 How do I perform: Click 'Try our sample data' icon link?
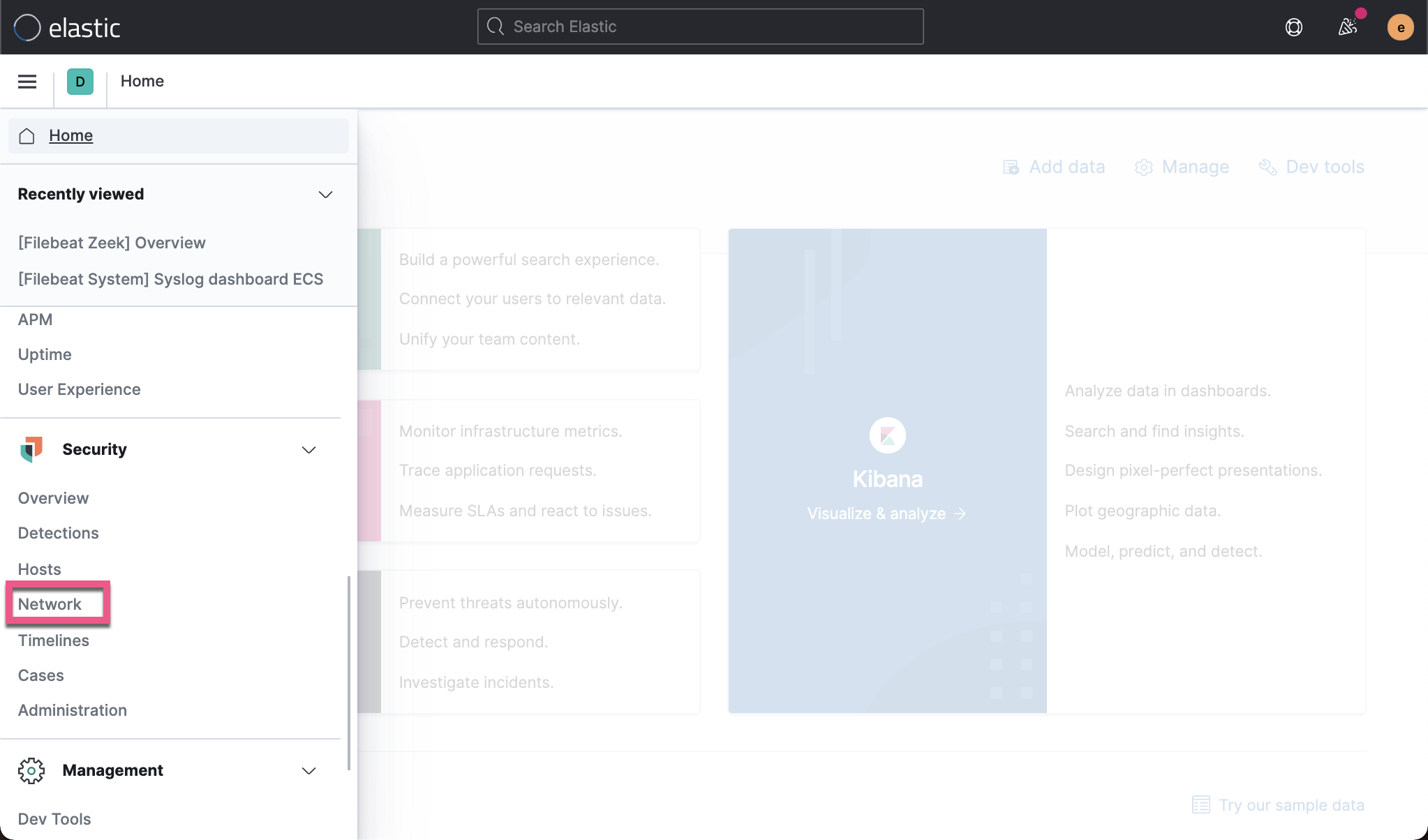tap(1200, 804)
